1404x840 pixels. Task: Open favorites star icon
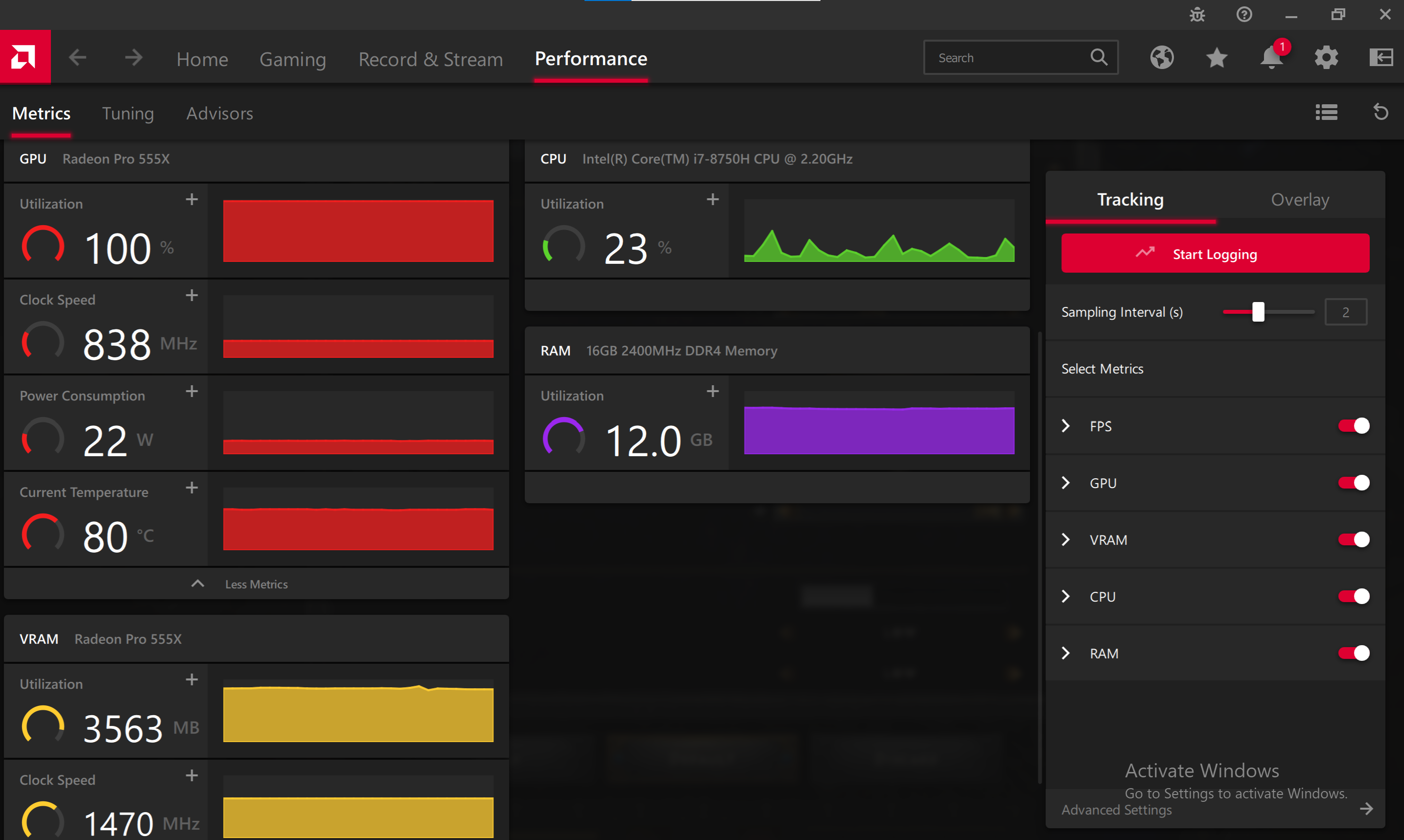1217,58
